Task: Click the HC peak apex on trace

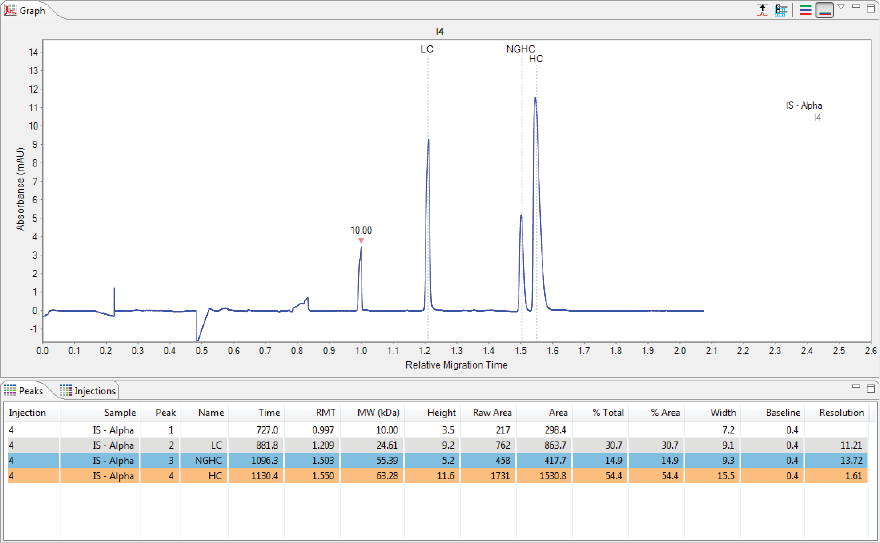Action: coord(535,99)
